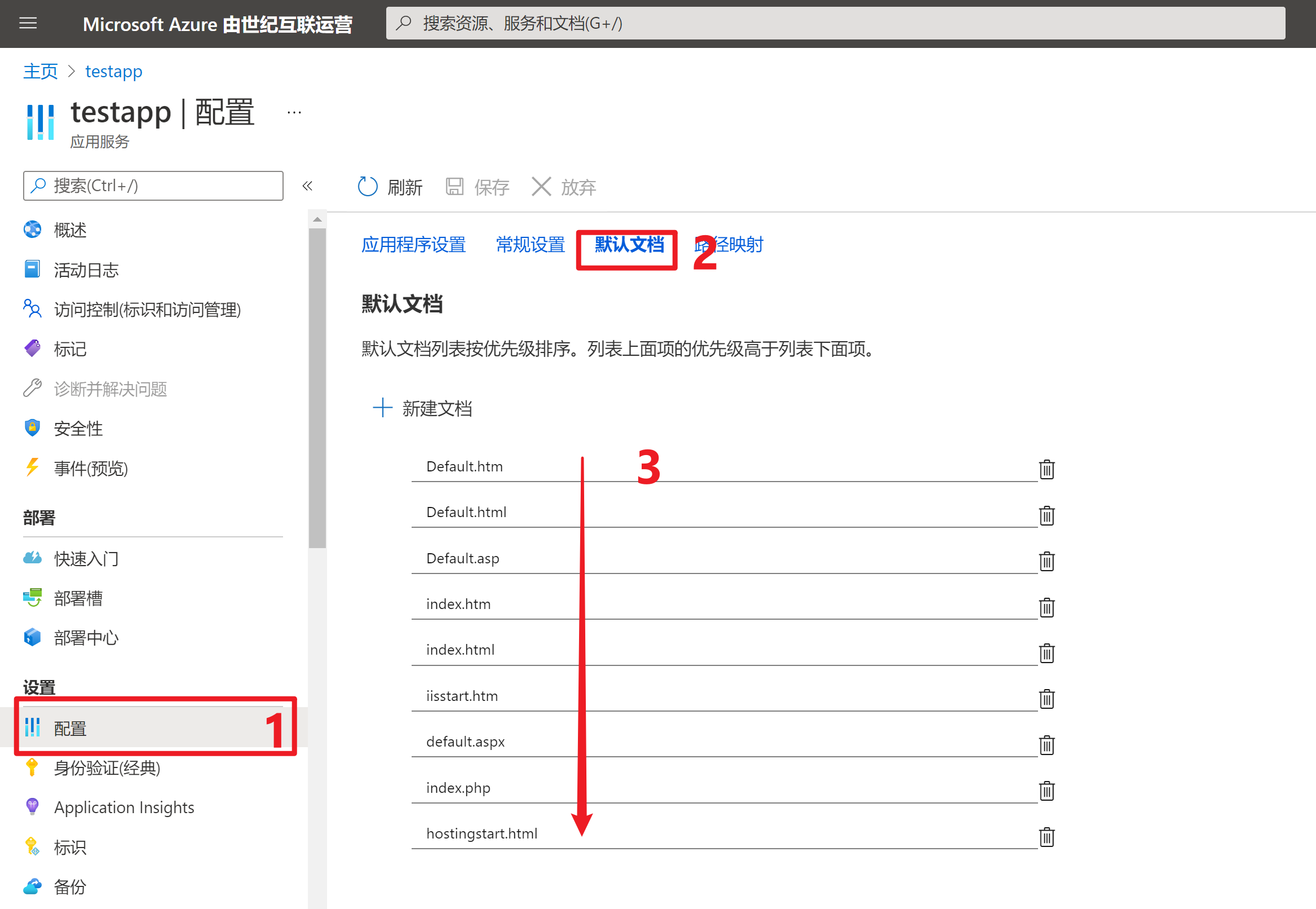Switch to the 应用程序设置 tab
The height and width of the screenshot is (909, 1316).
pos(413,245)
